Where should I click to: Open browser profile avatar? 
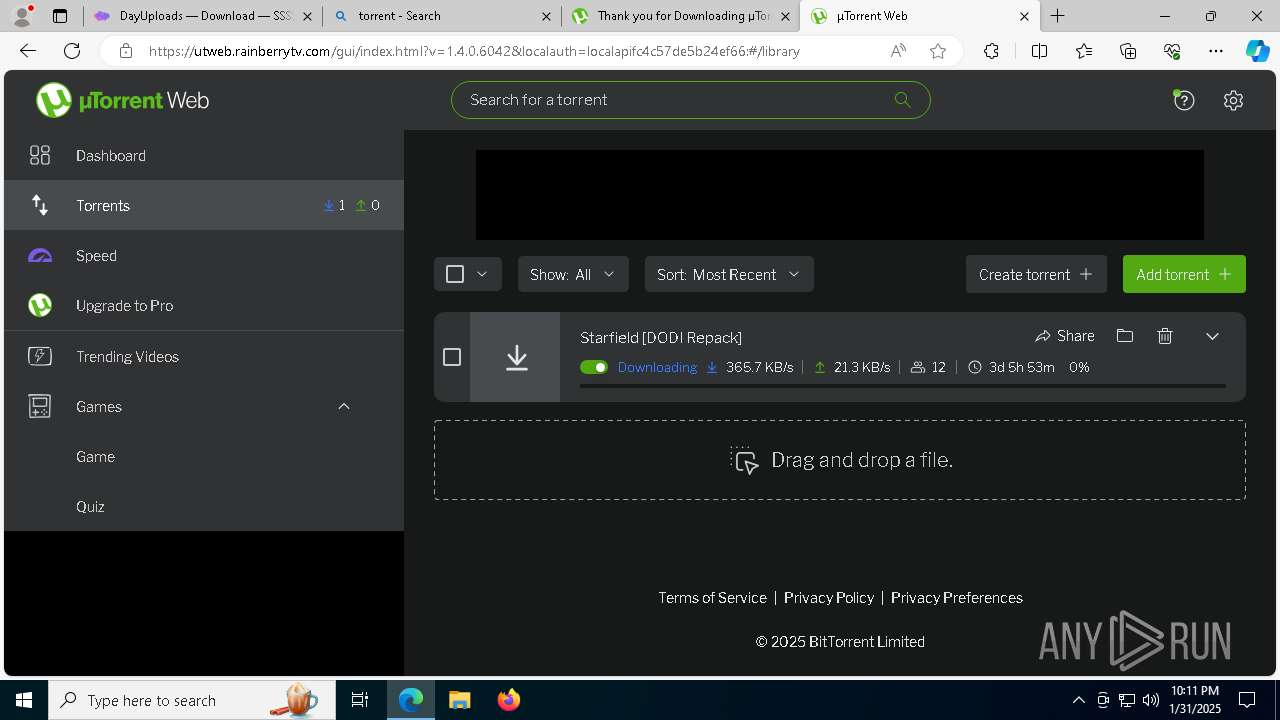[22, 16]
